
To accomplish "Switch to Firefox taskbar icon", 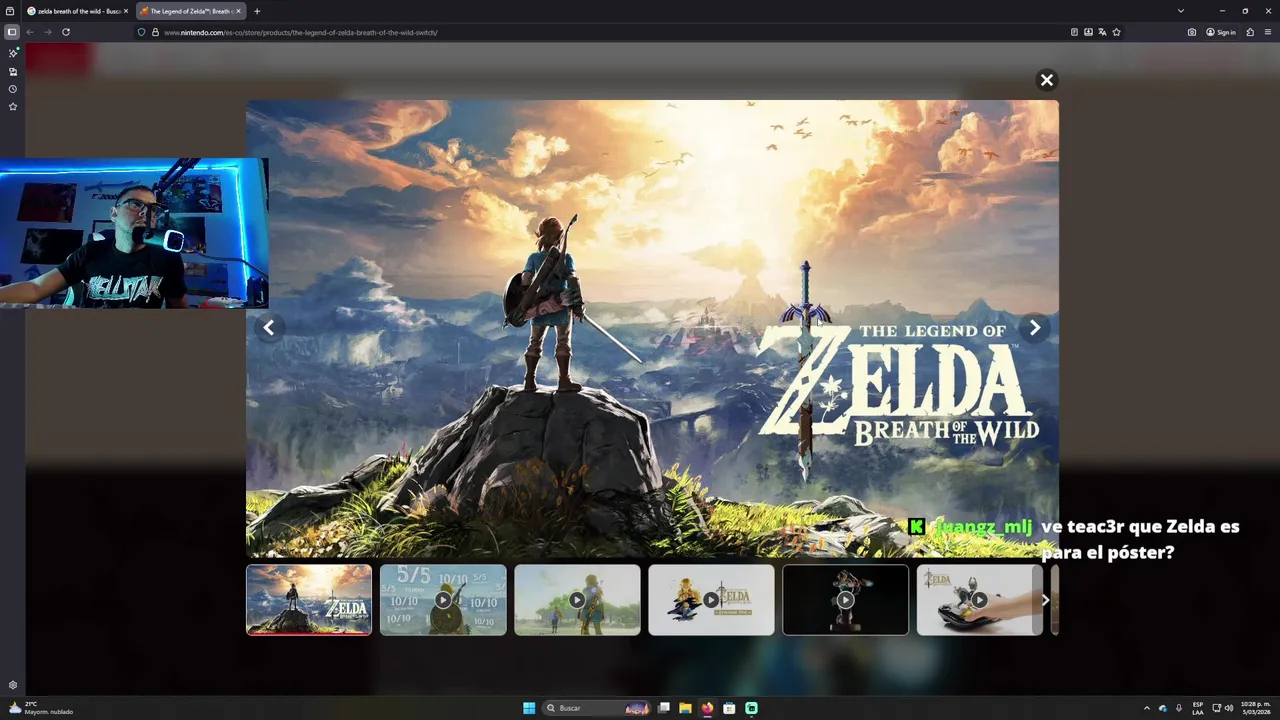I will tap(707, 708).
